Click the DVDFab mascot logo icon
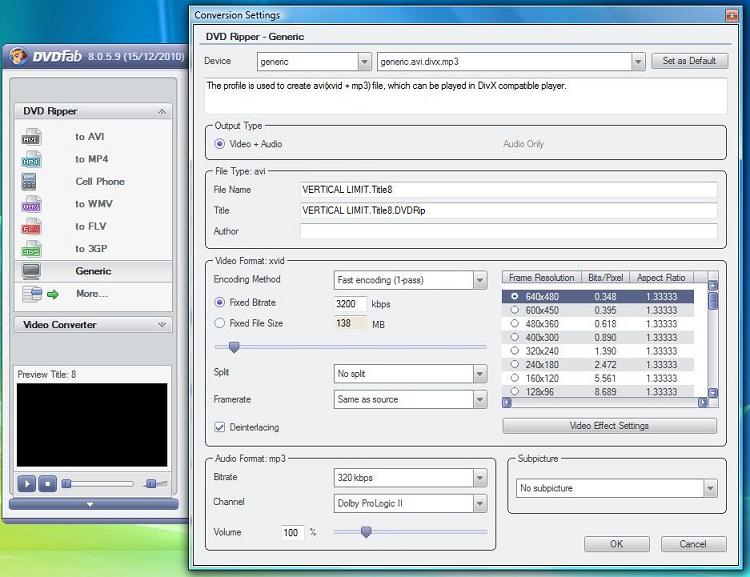 point(18,56)
